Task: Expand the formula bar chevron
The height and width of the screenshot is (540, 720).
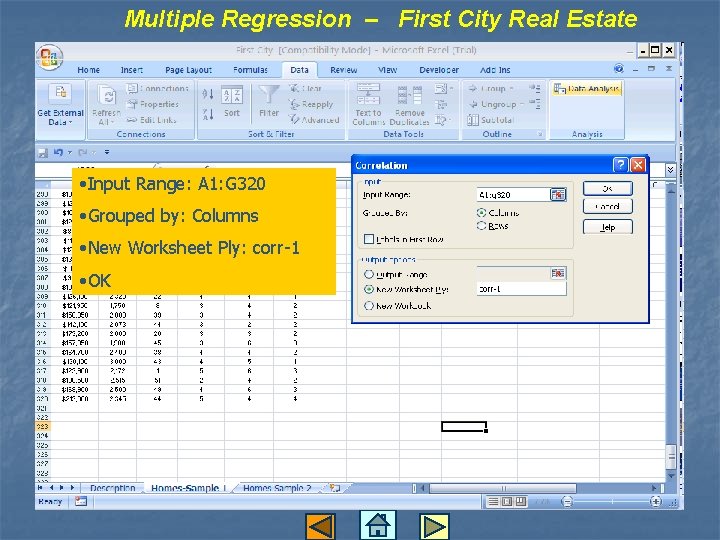Action: pos(670,169)
